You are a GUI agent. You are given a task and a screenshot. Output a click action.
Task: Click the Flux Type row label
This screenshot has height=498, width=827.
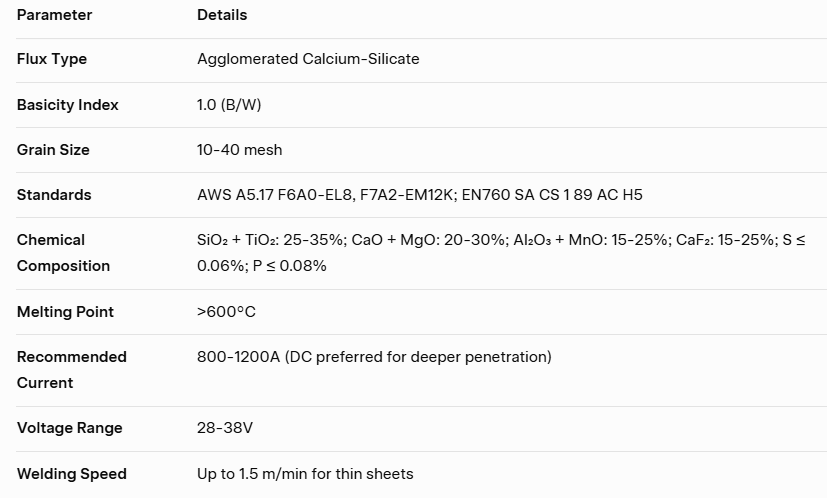click(x=52, y=59)
